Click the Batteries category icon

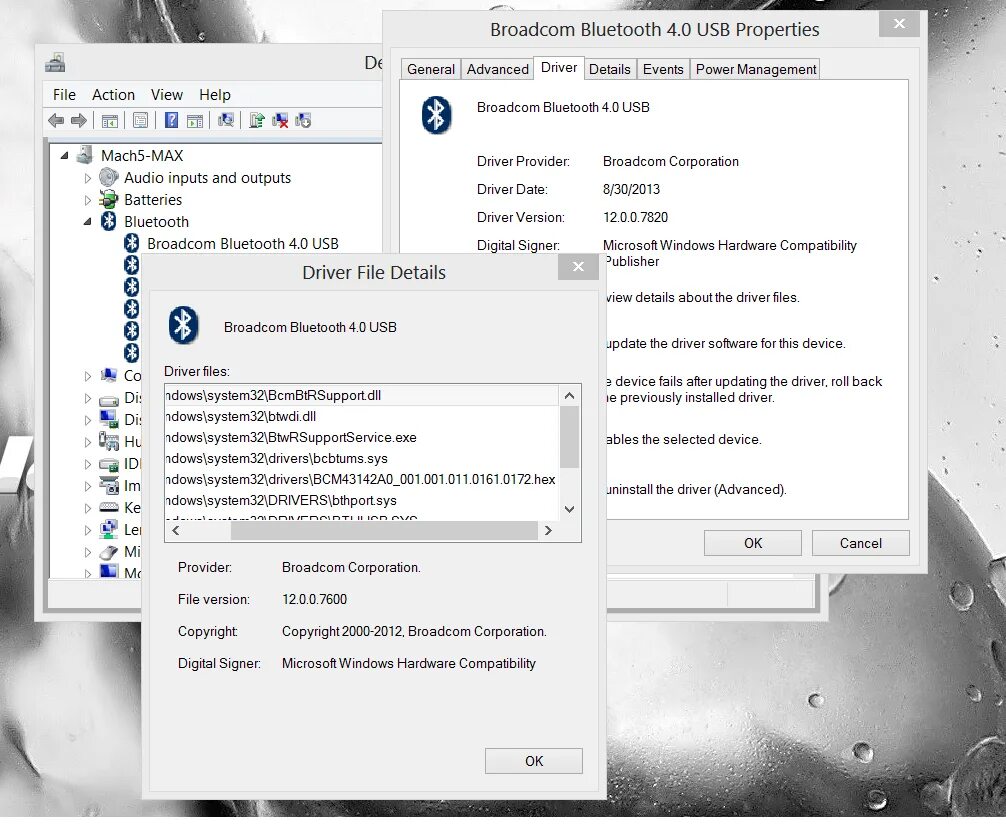pyautogui.click(x=108, y=200)
